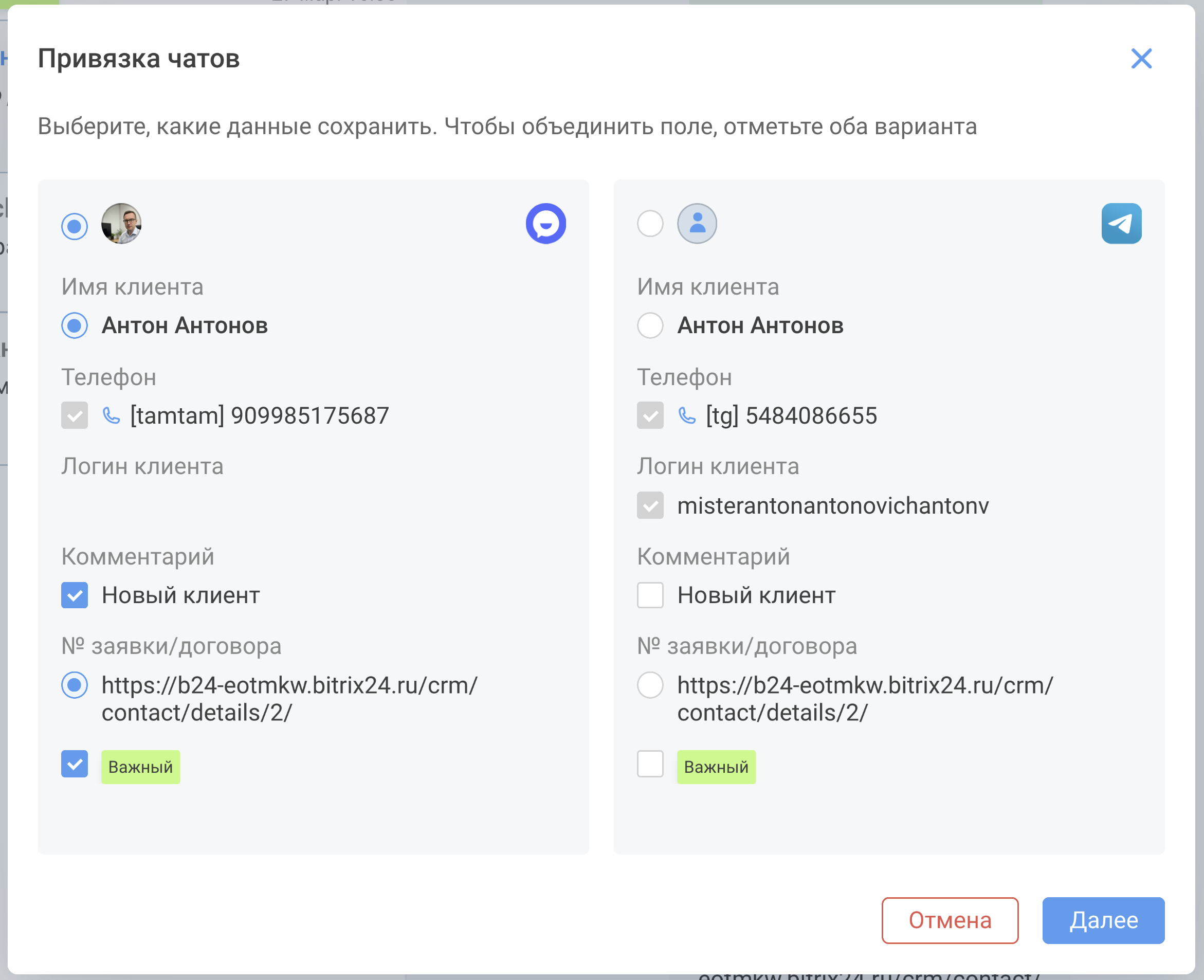Screen dimensions: 1204x980
Task: Click the left green Важный tag
Action: click(140, 767)
